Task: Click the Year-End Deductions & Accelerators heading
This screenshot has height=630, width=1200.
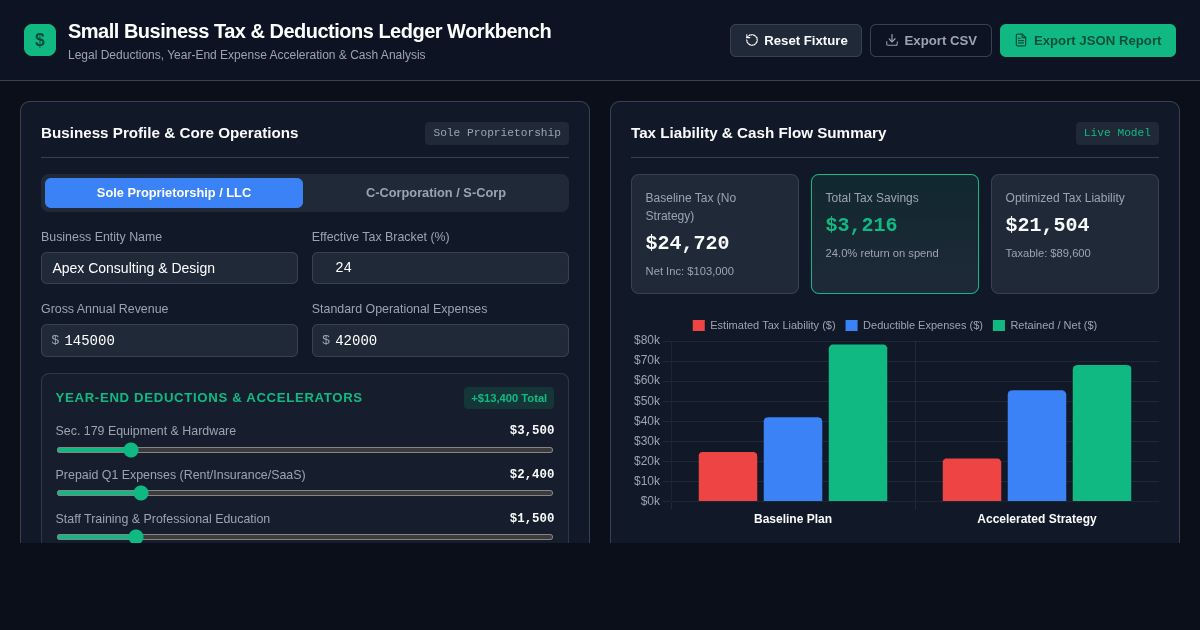Action: [x=209, y=398]
